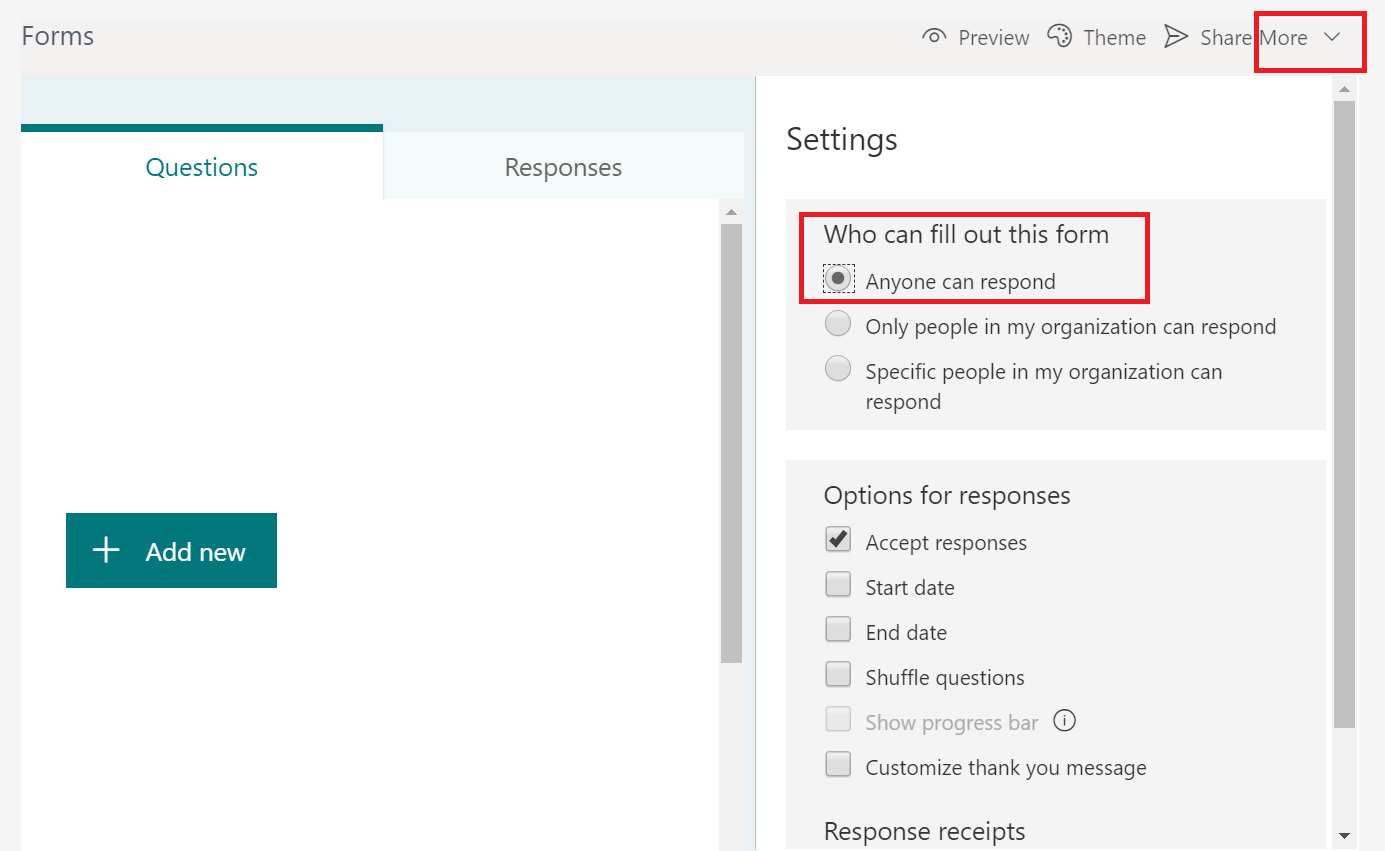Viewport: 1385px width, 851px height.
Task: Uncheck Accept responses
Action: click(x=838, y=539)
